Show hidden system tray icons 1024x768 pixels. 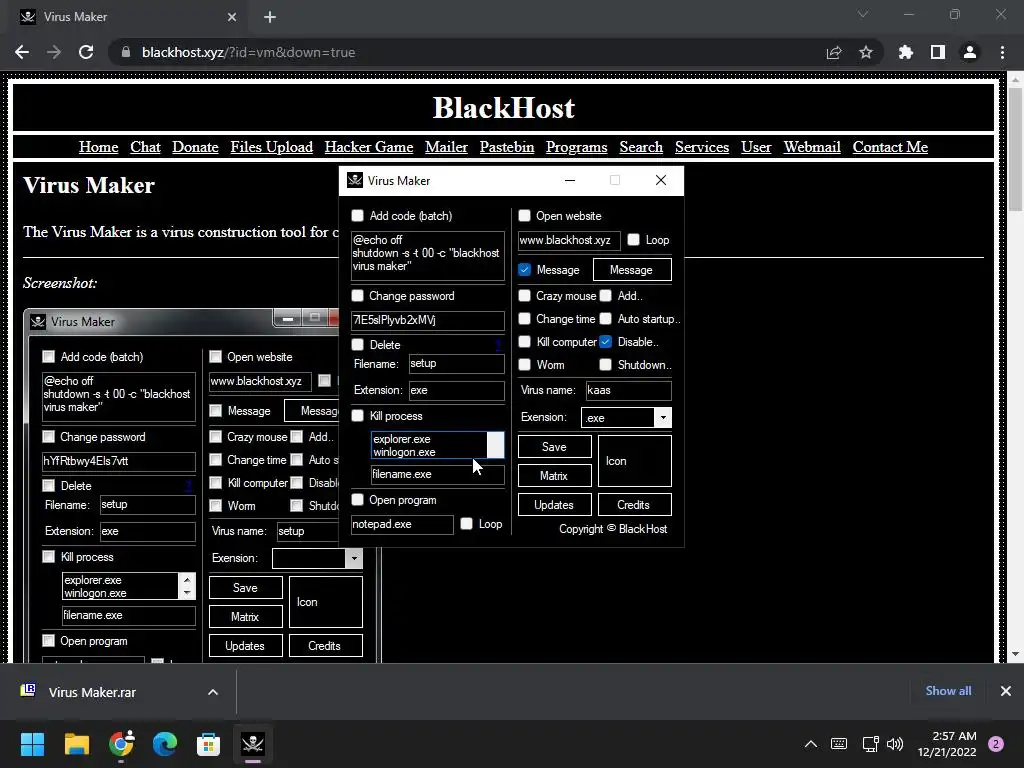pos(810,744)
